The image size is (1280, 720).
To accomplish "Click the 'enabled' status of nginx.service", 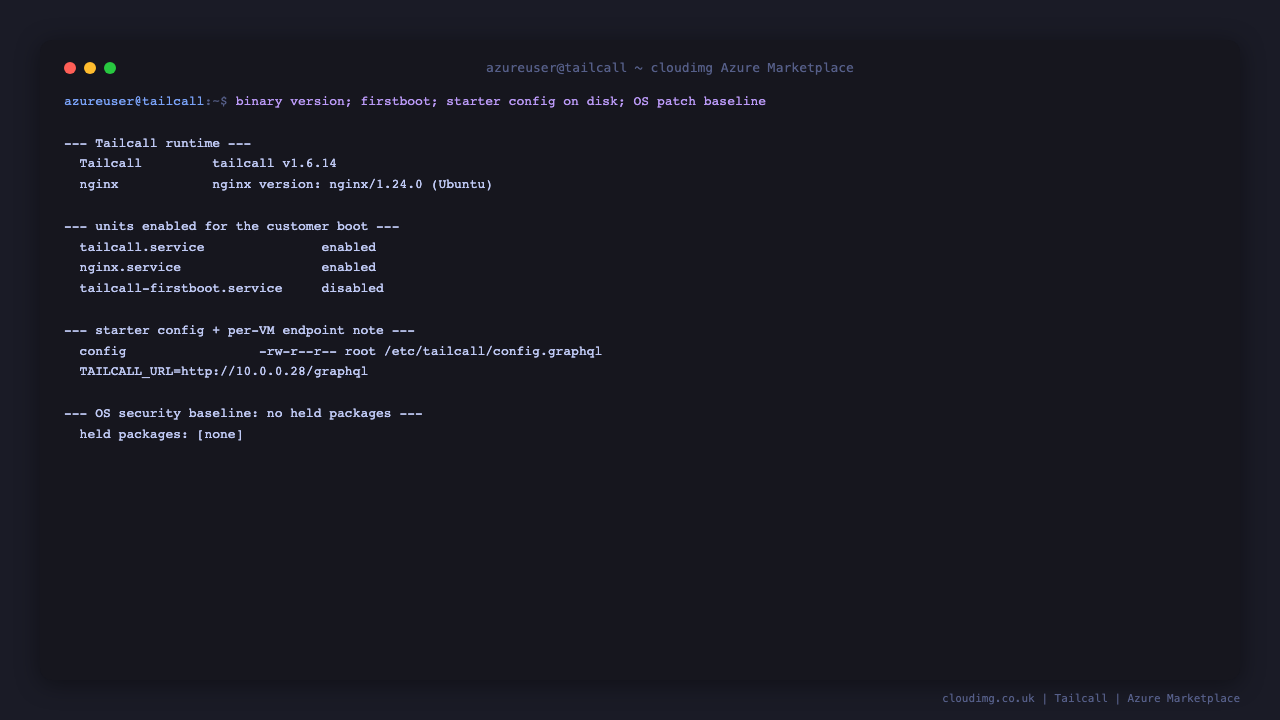I will (348, 268).
